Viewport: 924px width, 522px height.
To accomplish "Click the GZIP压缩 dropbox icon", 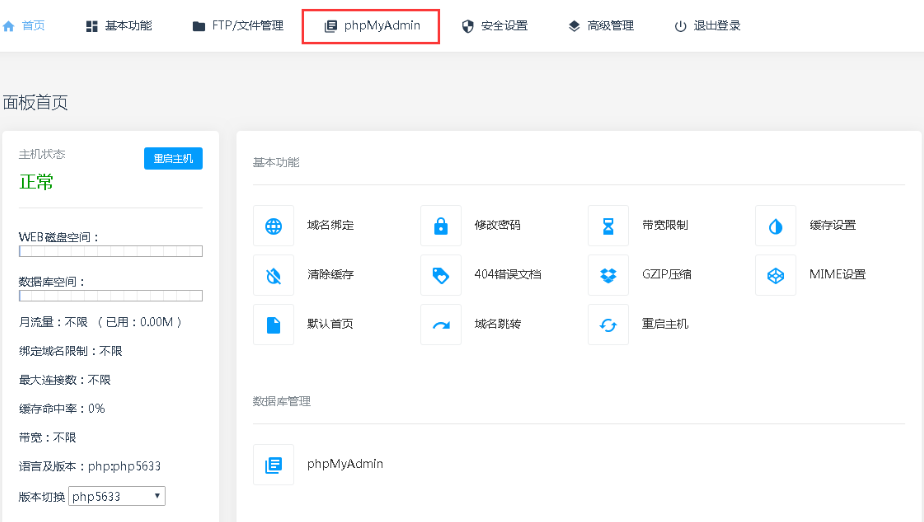I will pyautogui.click(x=608, y=275).
